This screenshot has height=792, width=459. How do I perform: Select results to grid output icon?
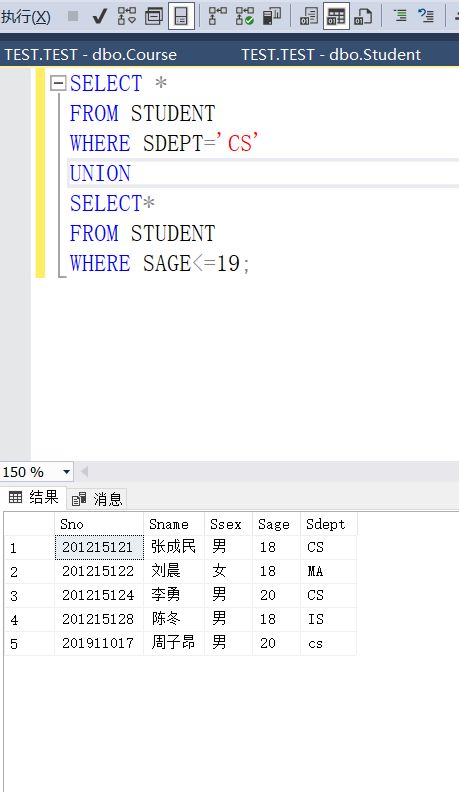336,16
